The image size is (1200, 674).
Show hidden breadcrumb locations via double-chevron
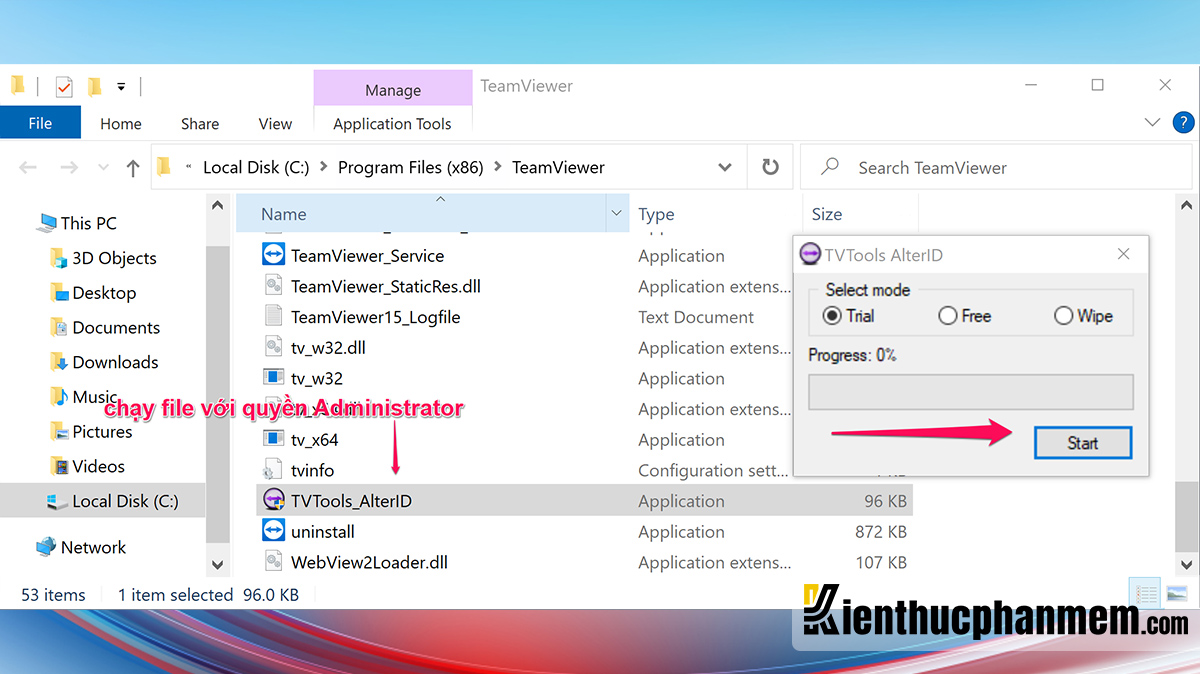[x=190, y=168]
